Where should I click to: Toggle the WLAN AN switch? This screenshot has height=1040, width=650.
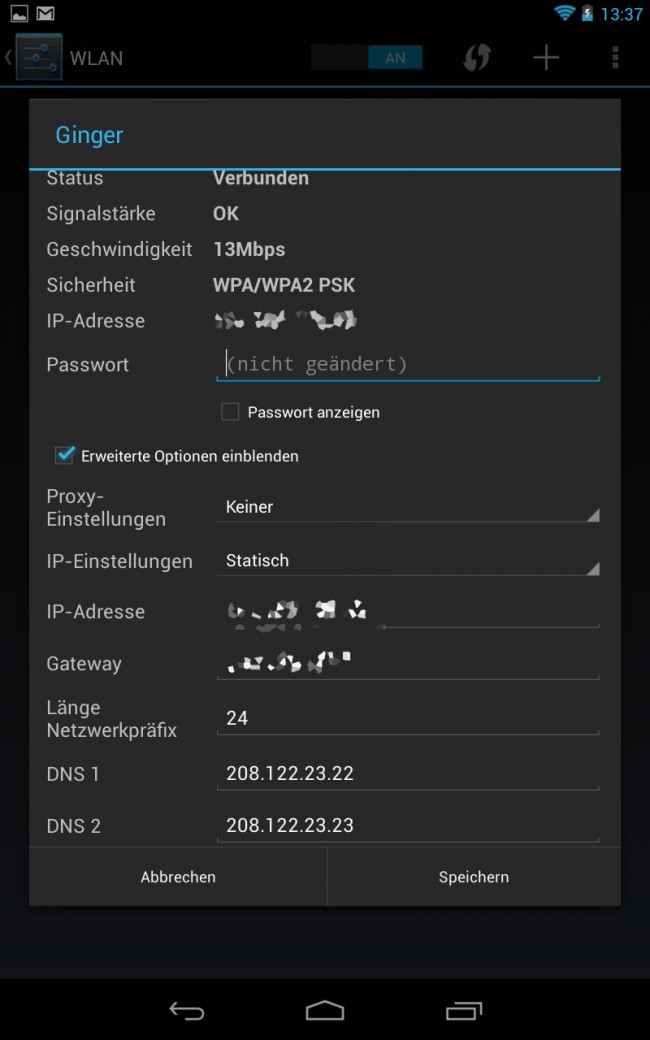click(x=367, y=58)
